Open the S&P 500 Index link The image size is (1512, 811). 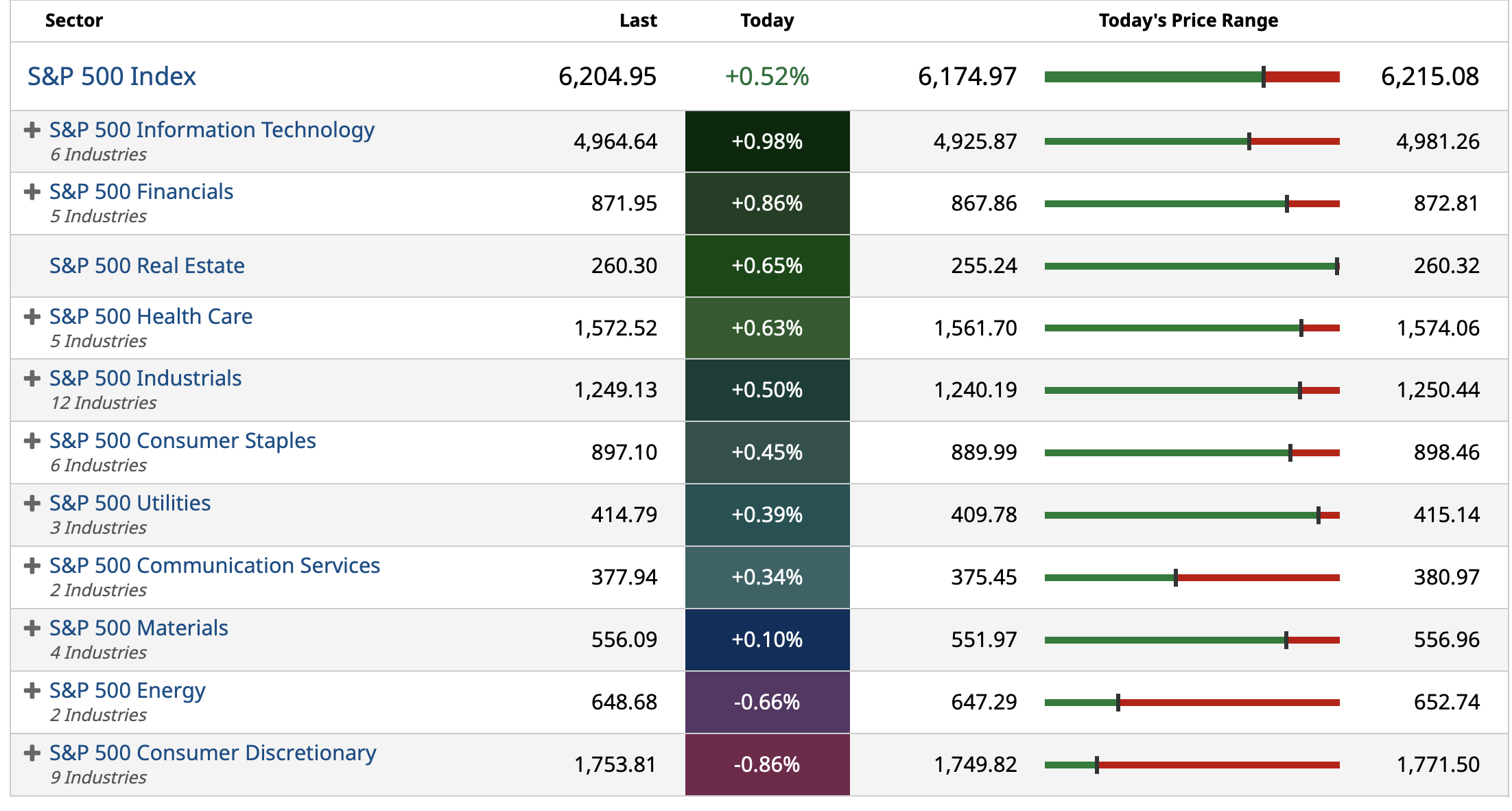point(112,76)
